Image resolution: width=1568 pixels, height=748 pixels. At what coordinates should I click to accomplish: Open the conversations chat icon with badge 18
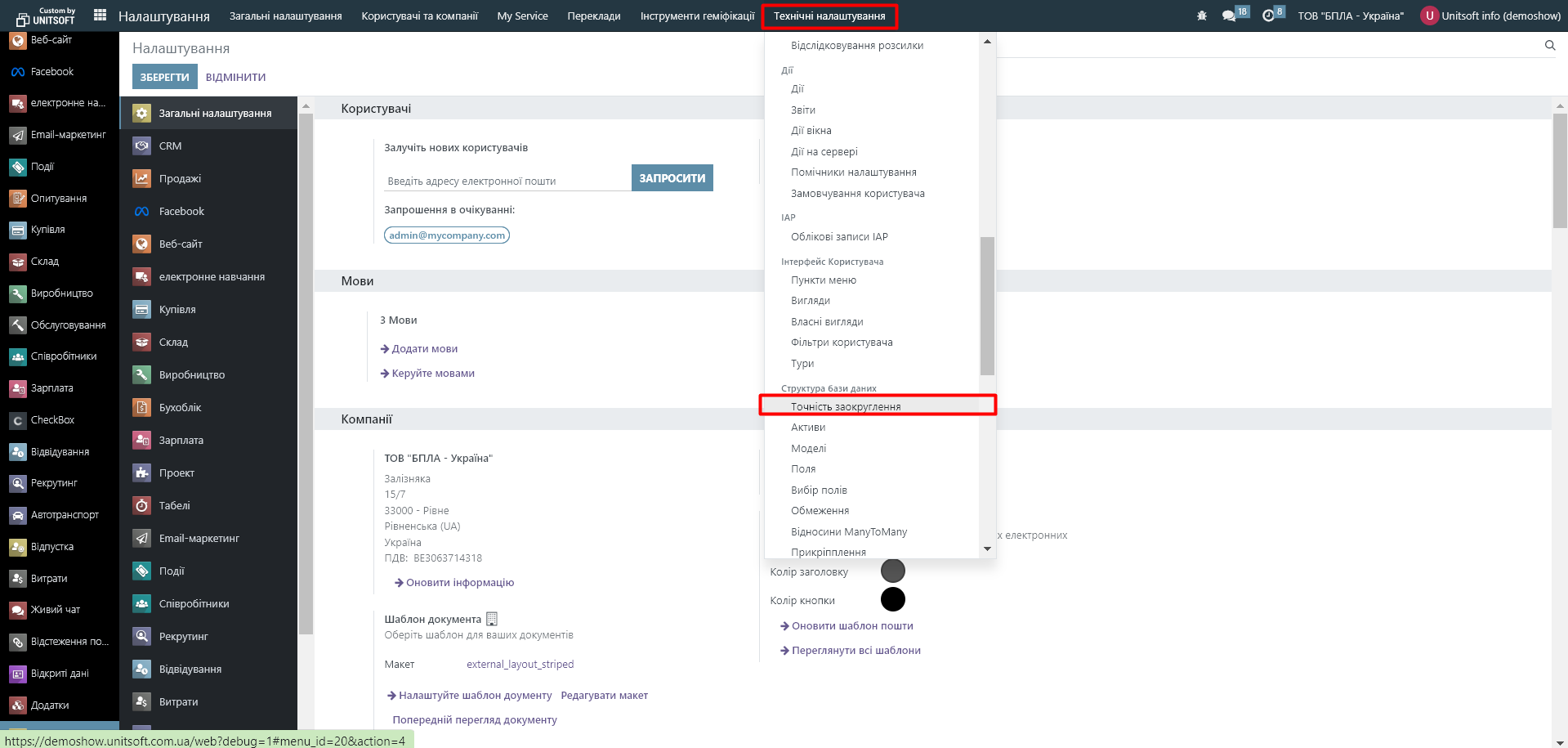coord(1229,16)
